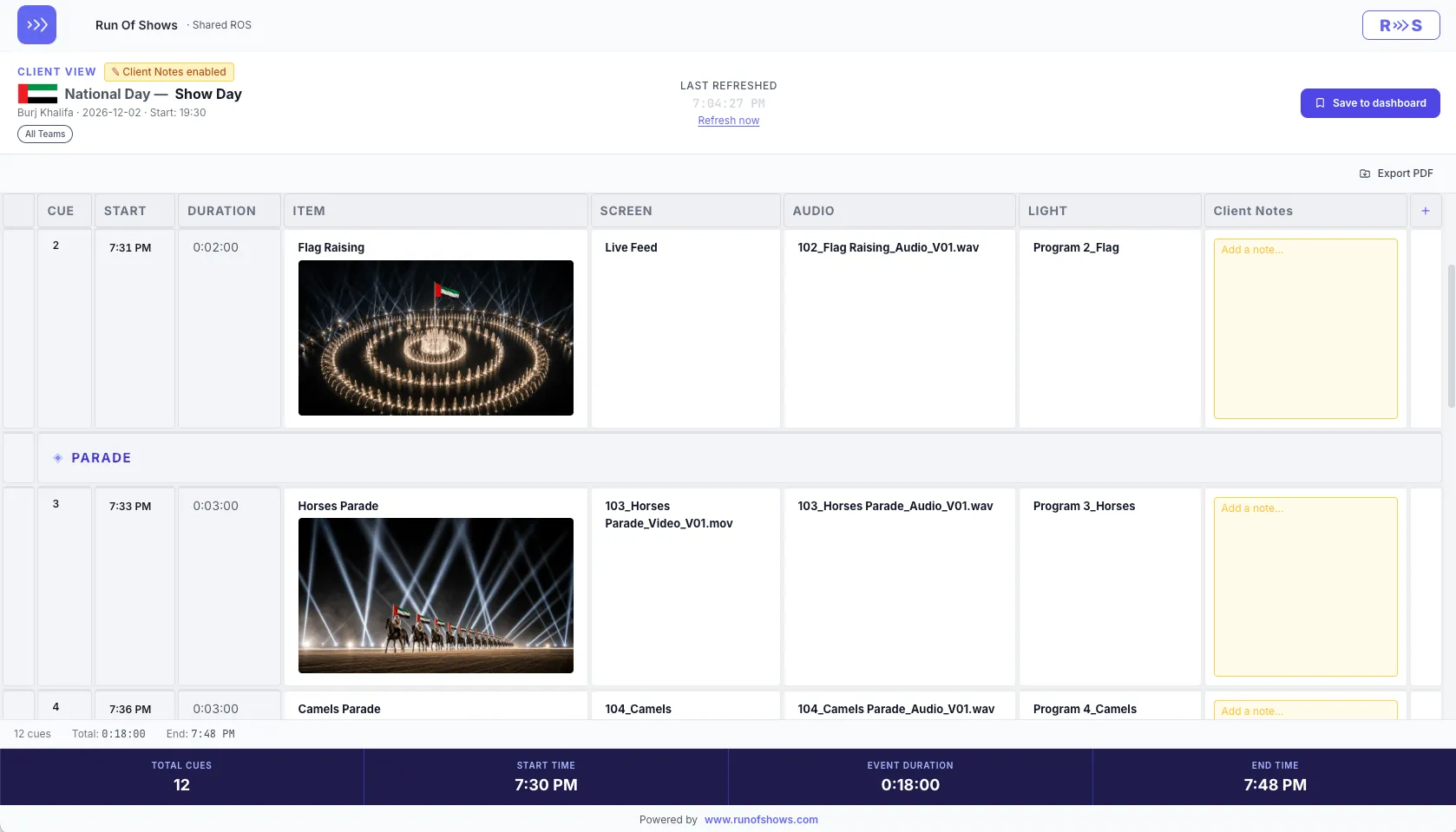Click the END TIME 7:48 PM tile
The image size is (1456, 832).
coord(1275,776)
